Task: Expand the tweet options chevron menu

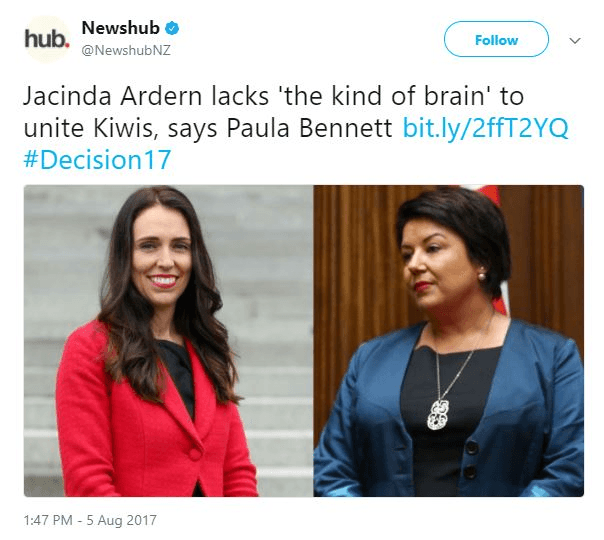Action: [575, 40]
